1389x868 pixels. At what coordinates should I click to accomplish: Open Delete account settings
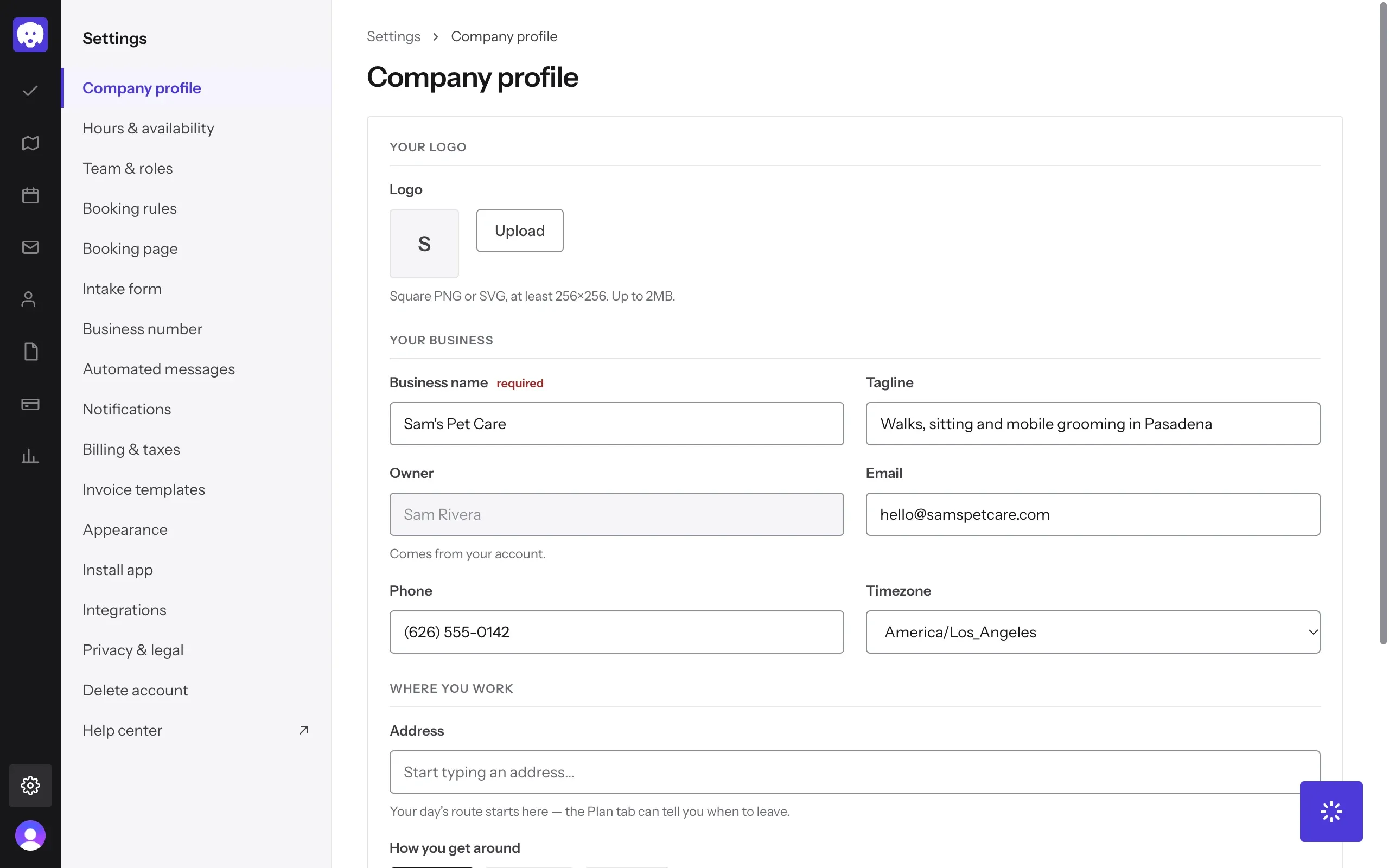click(x=196, y=690)
